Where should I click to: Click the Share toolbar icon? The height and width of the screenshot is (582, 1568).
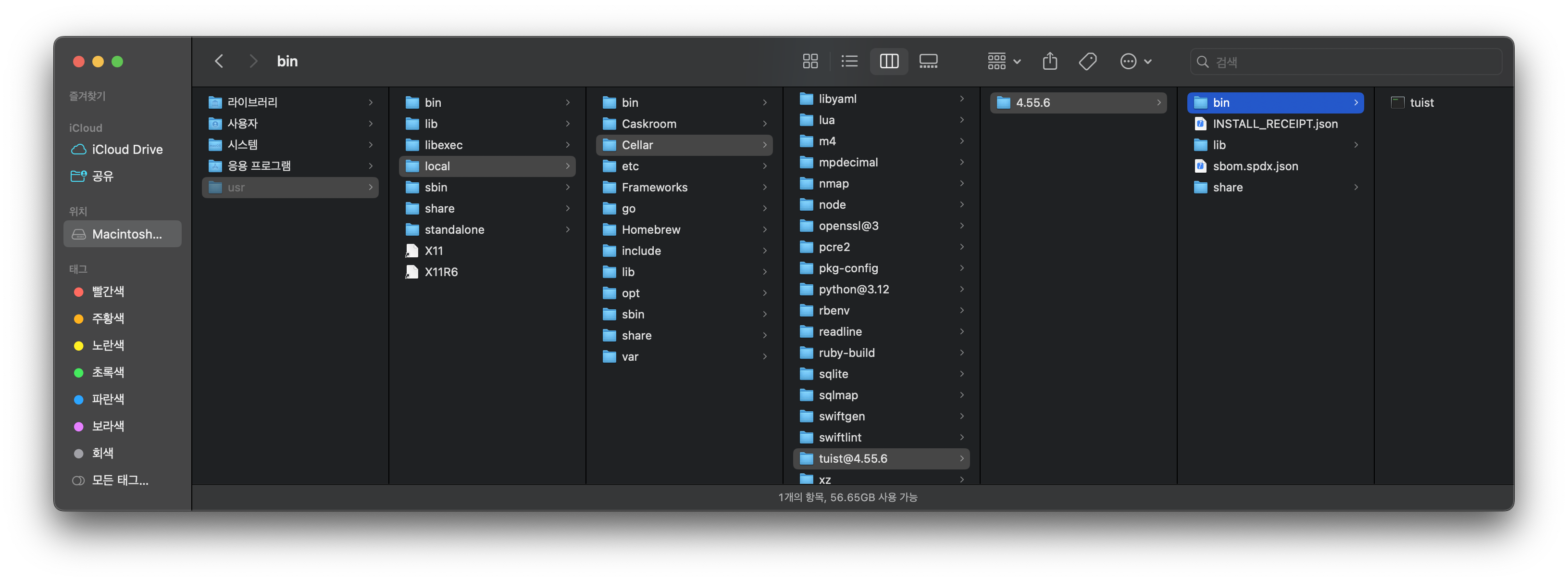coord(1049,62)
